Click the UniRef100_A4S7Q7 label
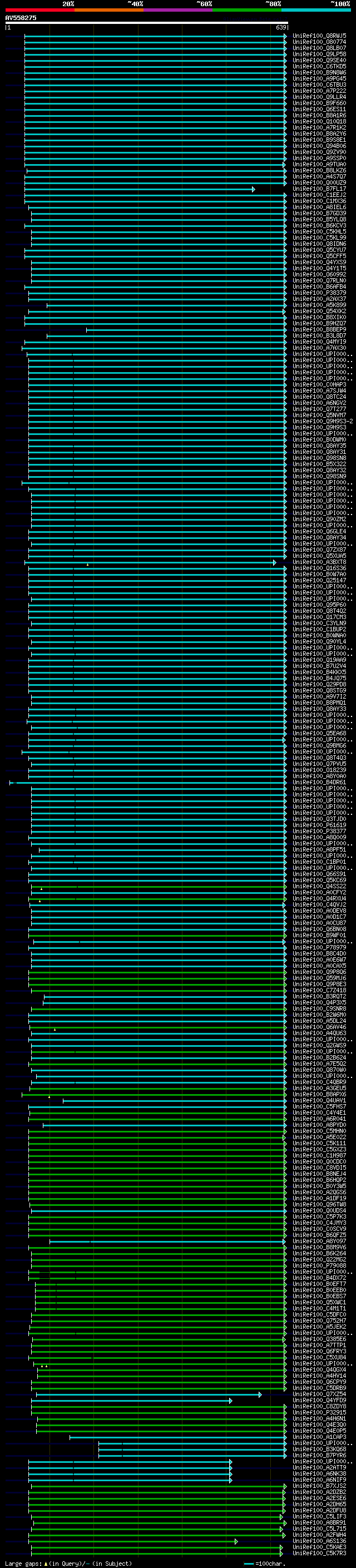Viewport: 356px width, 1568px height. click(319, 176)
